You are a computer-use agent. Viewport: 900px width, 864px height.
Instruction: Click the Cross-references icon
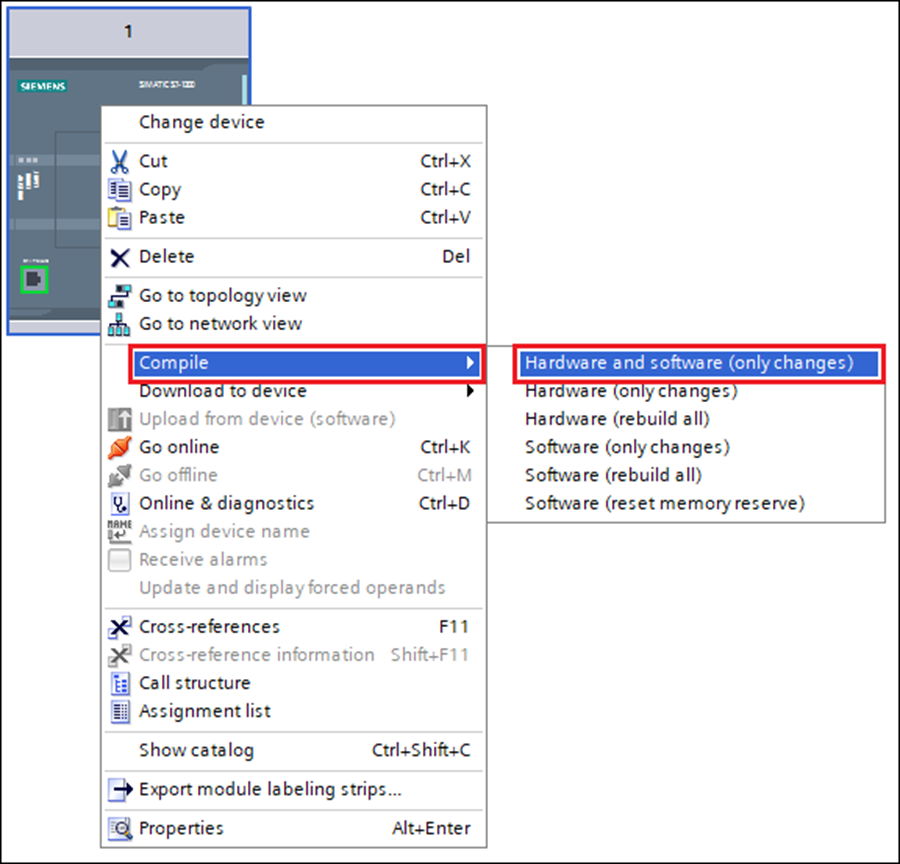[118, 627]
